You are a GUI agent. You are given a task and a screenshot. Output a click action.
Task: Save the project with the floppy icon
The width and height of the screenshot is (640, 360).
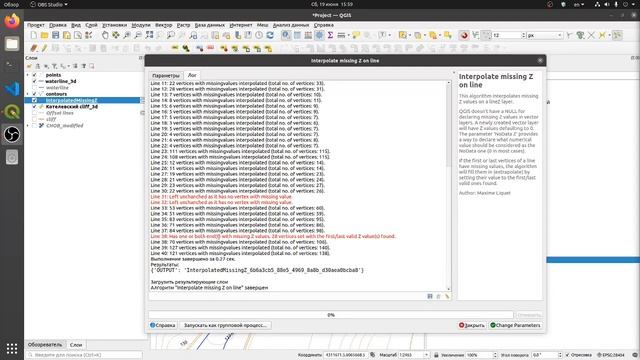pyautogui.click(x=56, y=36)
